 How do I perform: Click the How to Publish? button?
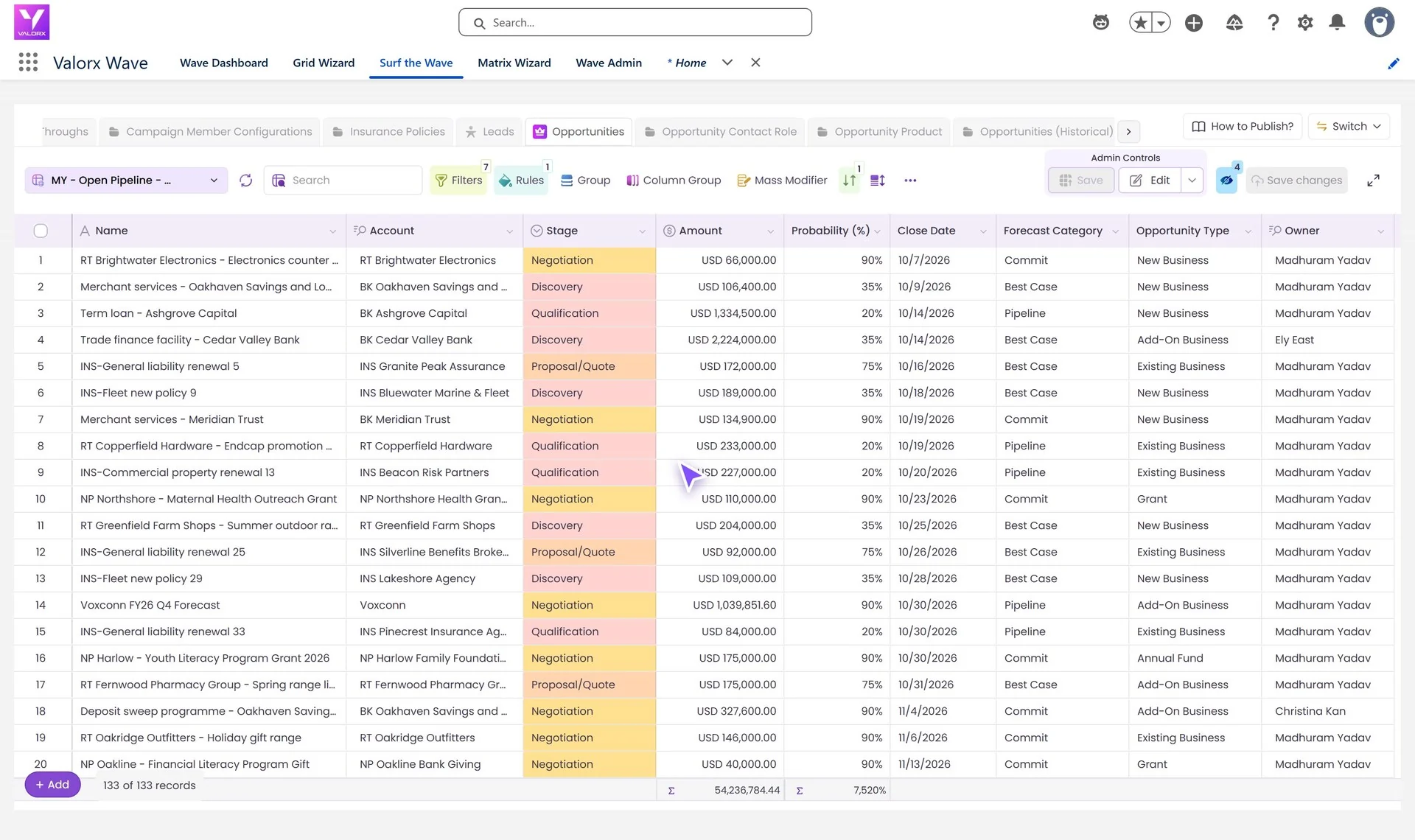(x=1243, y=127)
